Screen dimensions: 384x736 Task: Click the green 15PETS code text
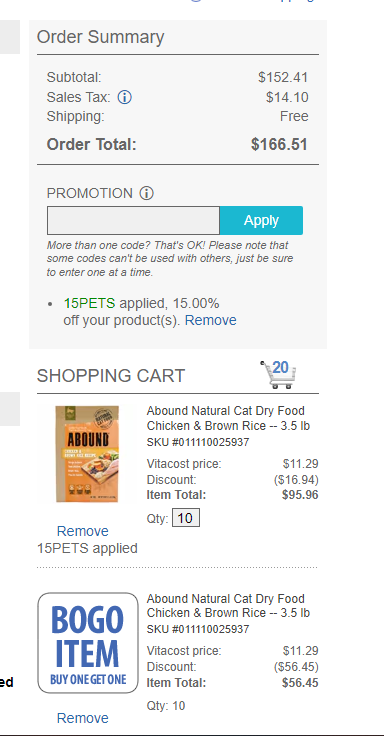tap(89, 304)
